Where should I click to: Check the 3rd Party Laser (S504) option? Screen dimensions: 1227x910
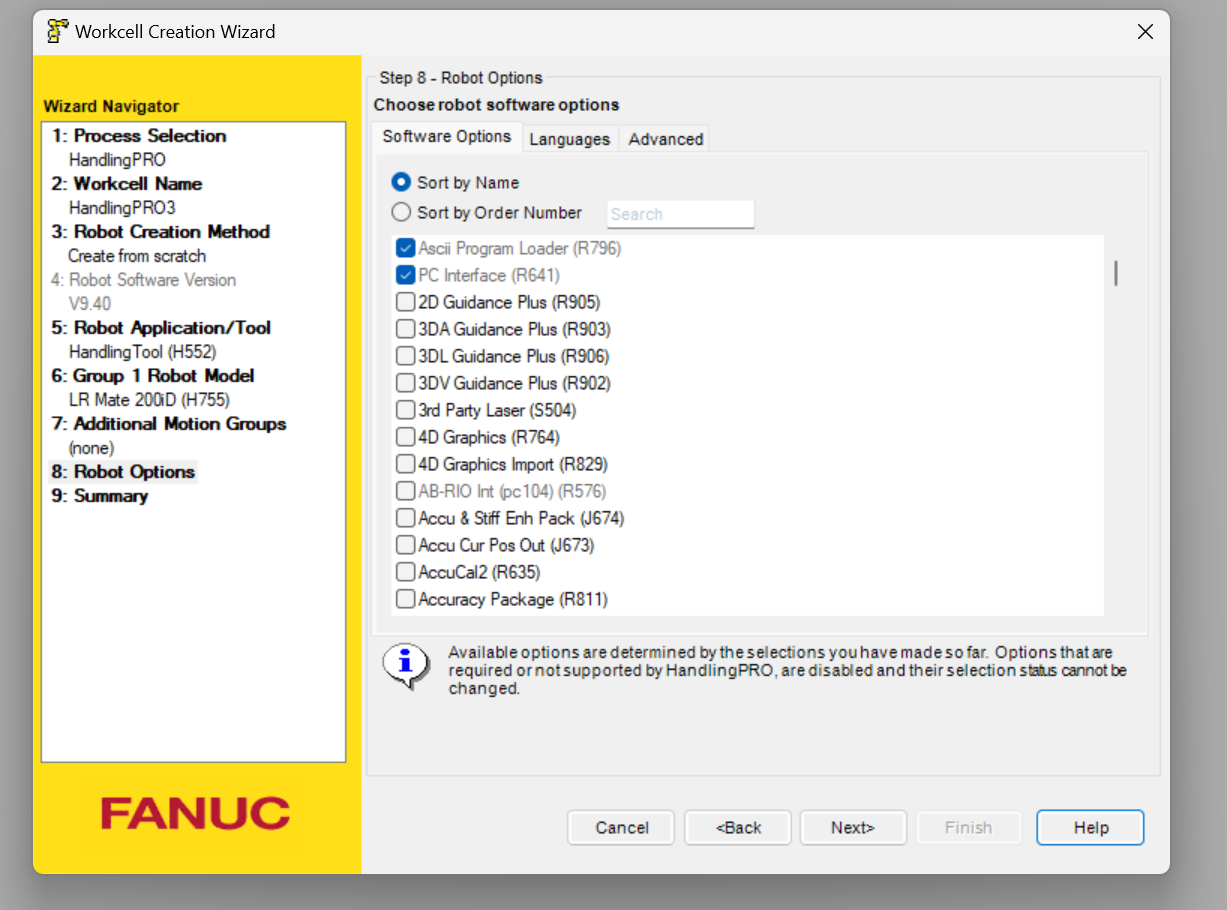coord(405,410)
